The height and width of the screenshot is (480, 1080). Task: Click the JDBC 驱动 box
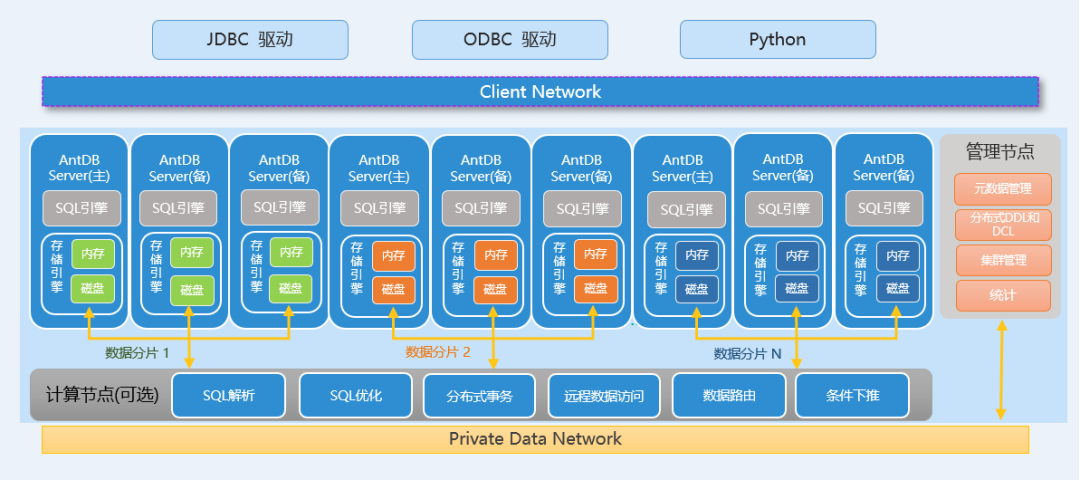250,39
